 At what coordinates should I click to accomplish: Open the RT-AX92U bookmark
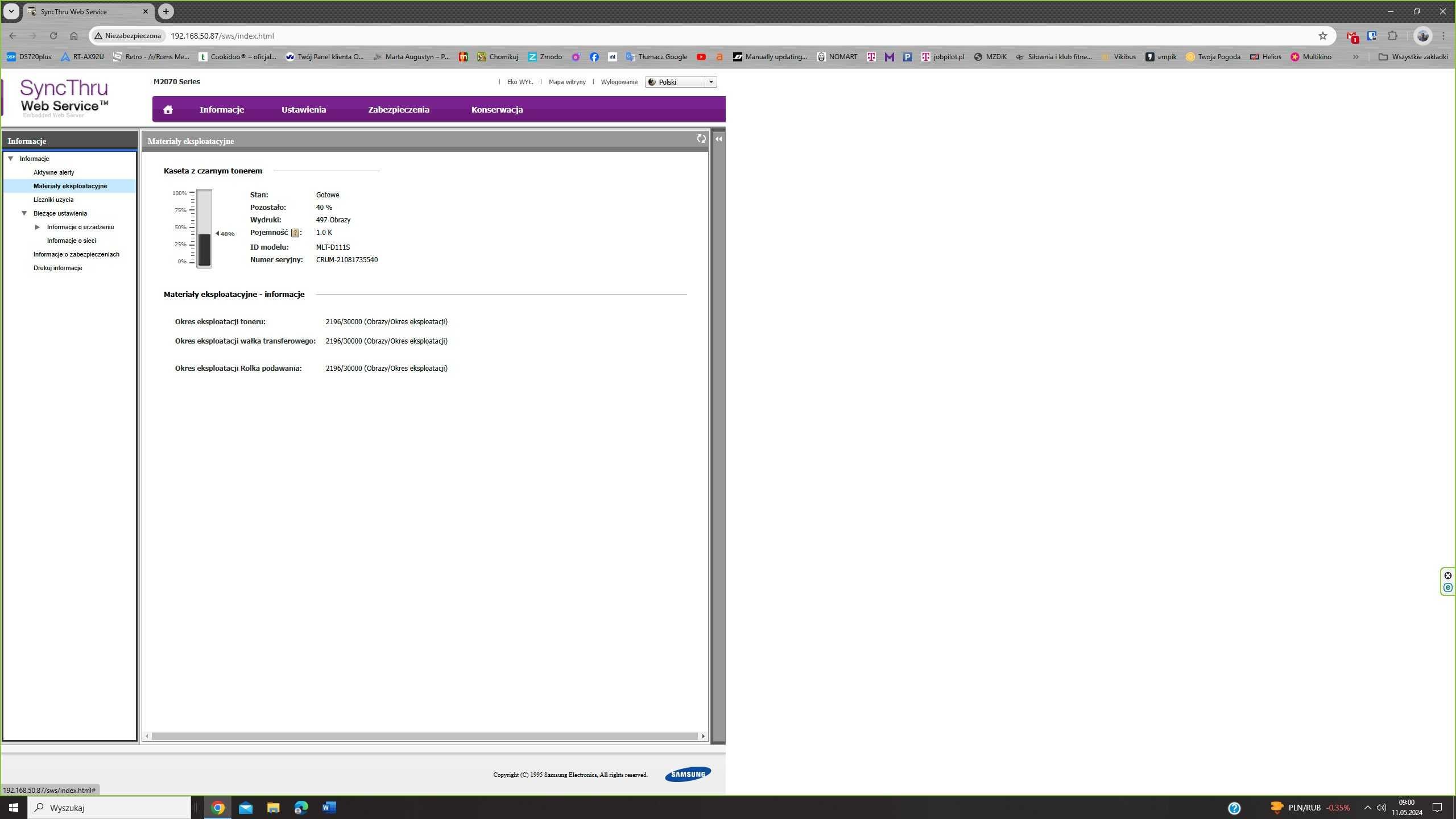tap(82, 57)
